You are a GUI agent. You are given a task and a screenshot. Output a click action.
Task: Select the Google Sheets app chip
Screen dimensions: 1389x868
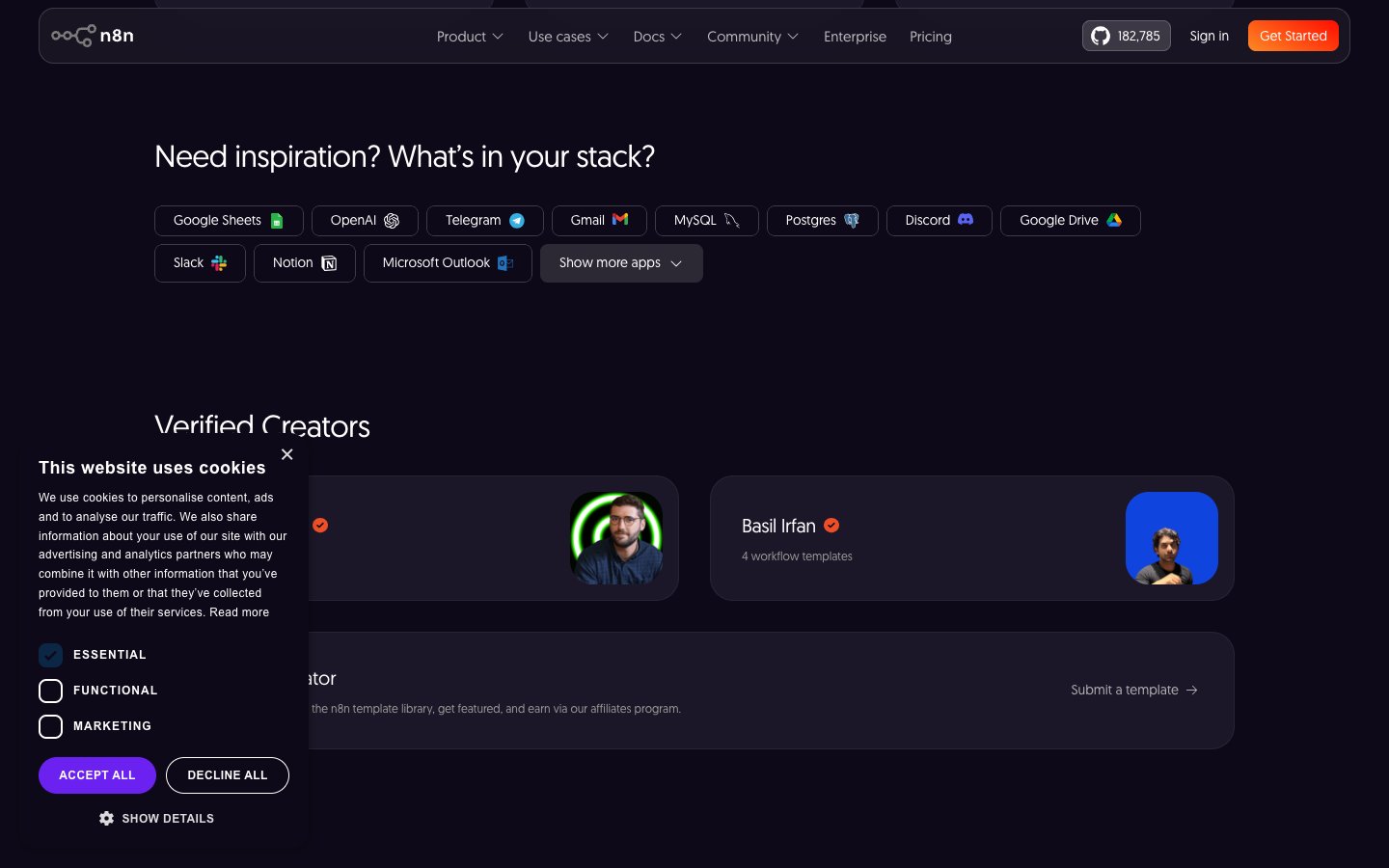click(x=229, y=221)
